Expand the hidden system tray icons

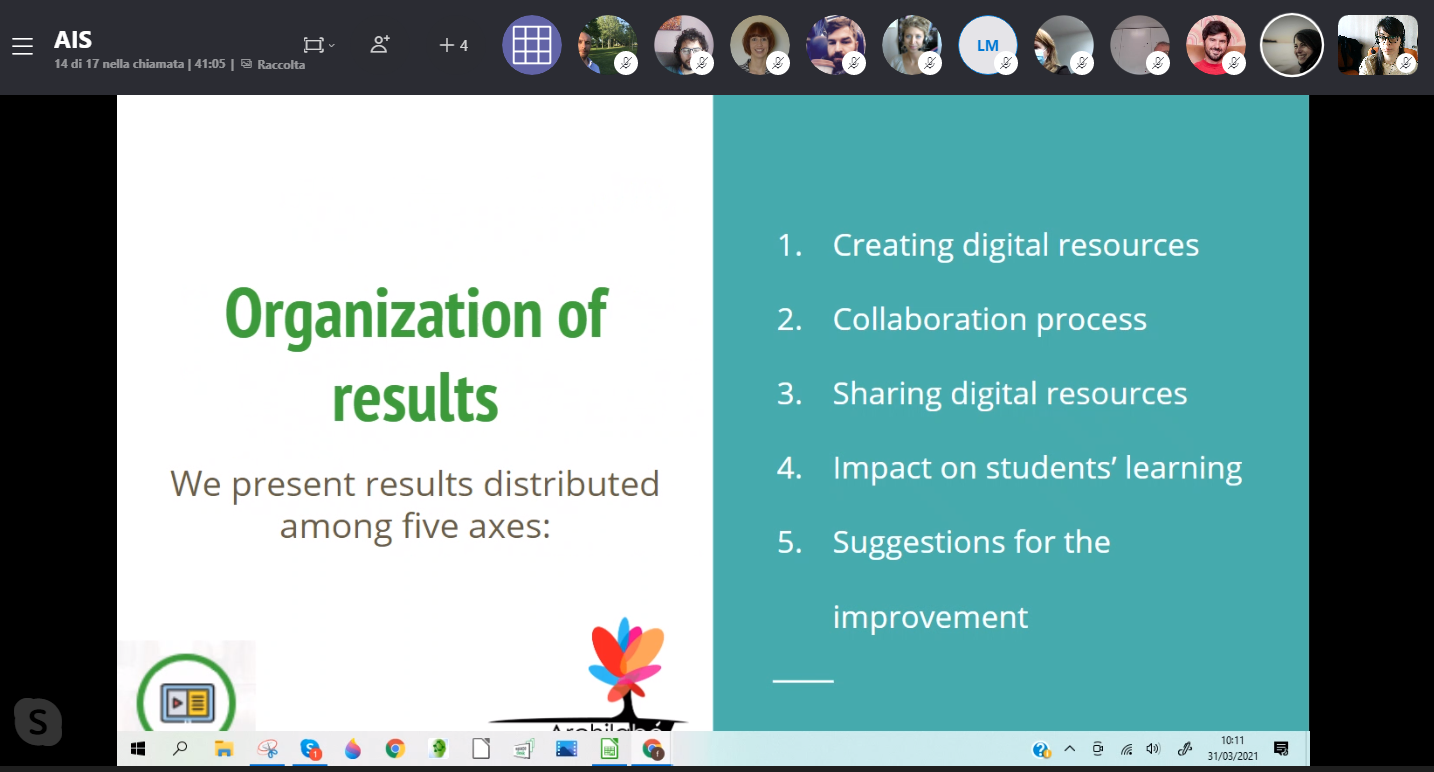point(1069,748)
